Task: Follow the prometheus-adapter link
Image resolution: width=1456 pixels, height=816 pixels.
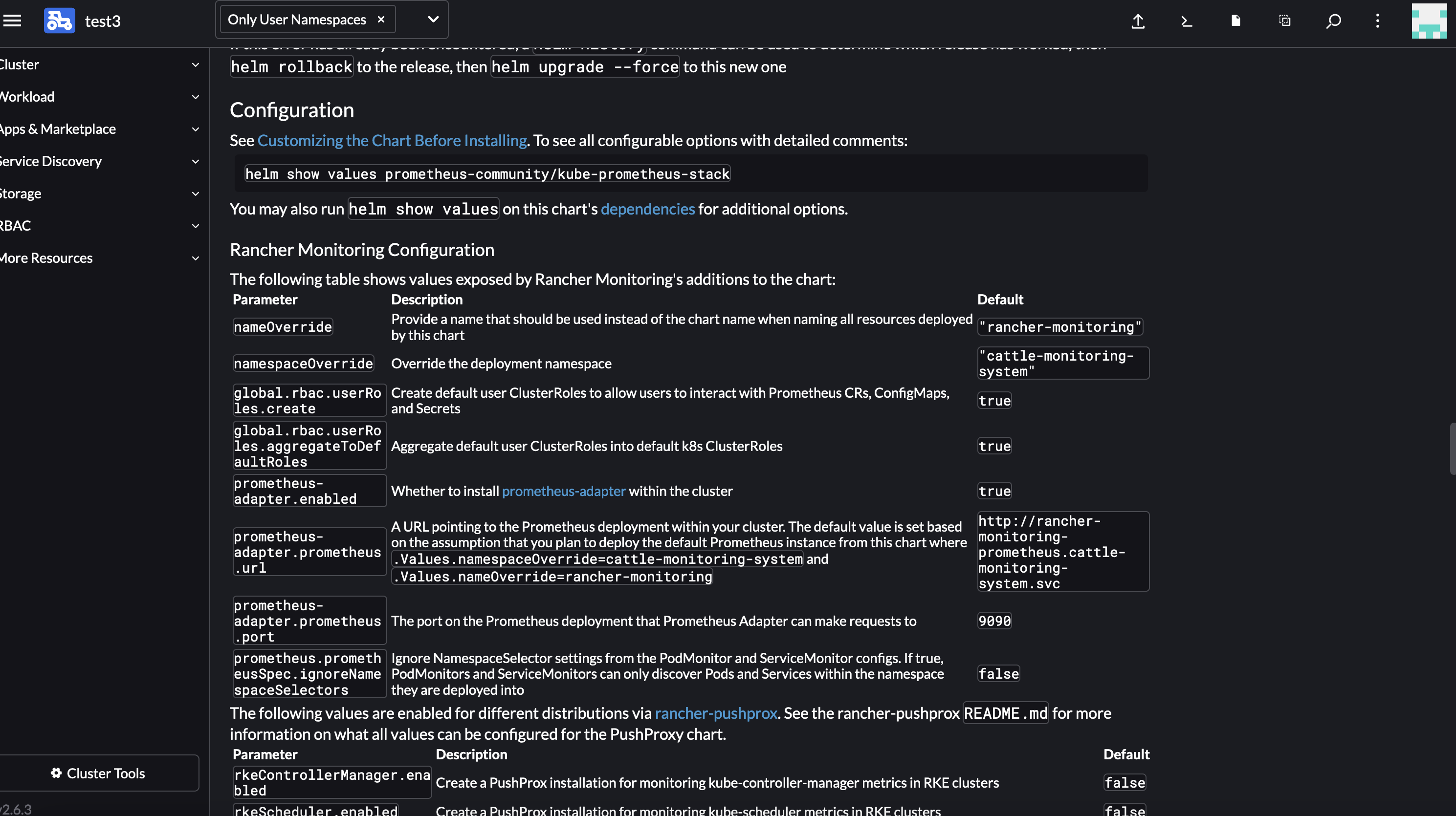Action: [563, 491]
